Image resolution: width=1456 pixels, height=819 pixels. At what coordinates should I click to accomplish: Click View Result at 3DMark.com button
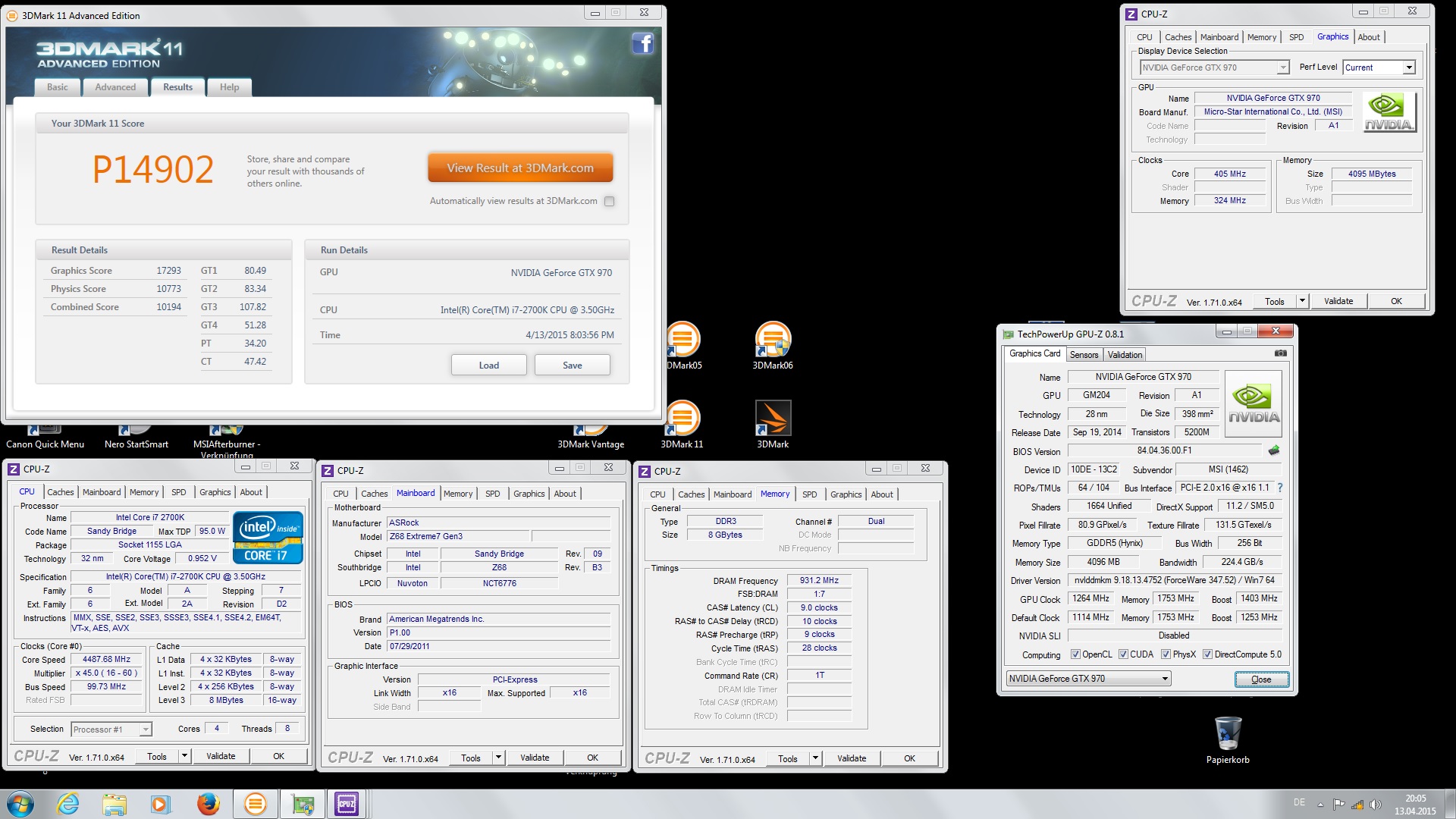tap(520, 168)
